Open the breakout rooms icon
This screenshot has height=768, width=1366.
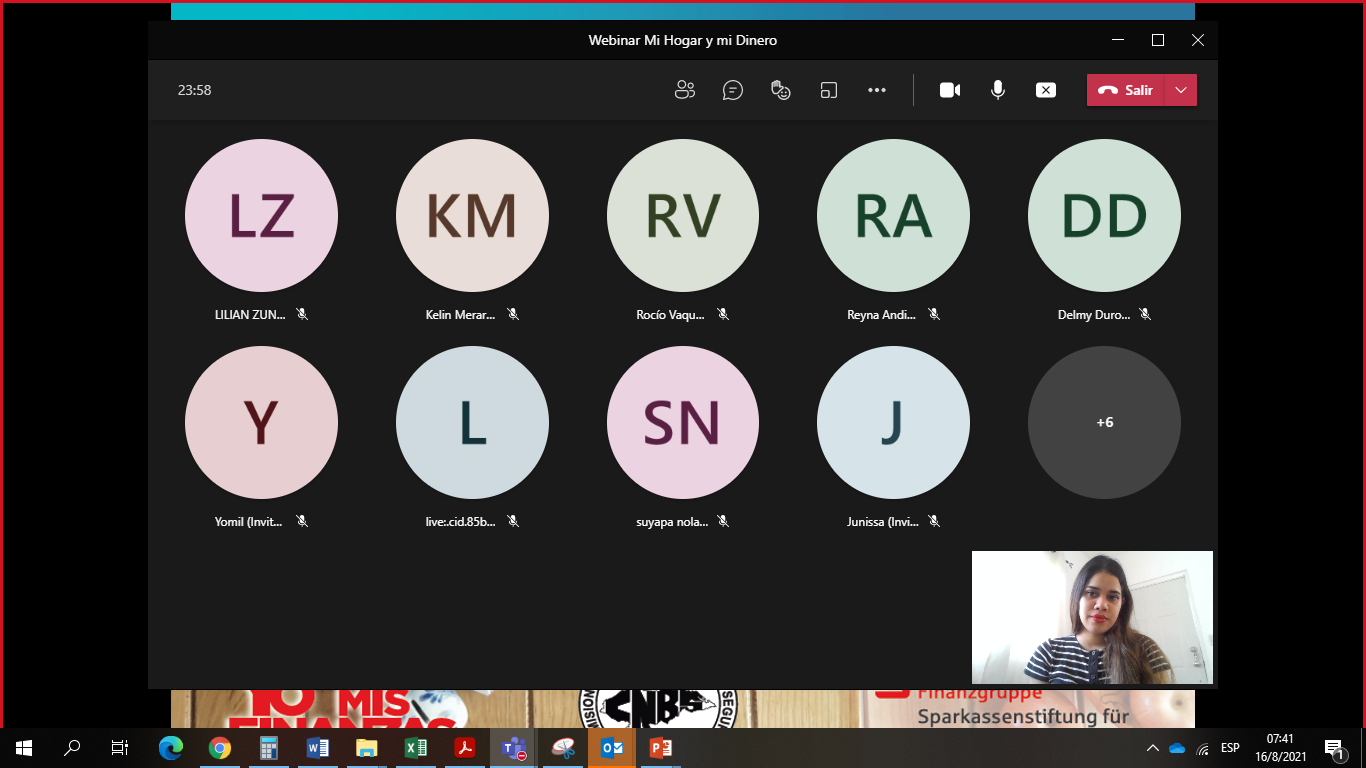[x=828, y=90]
